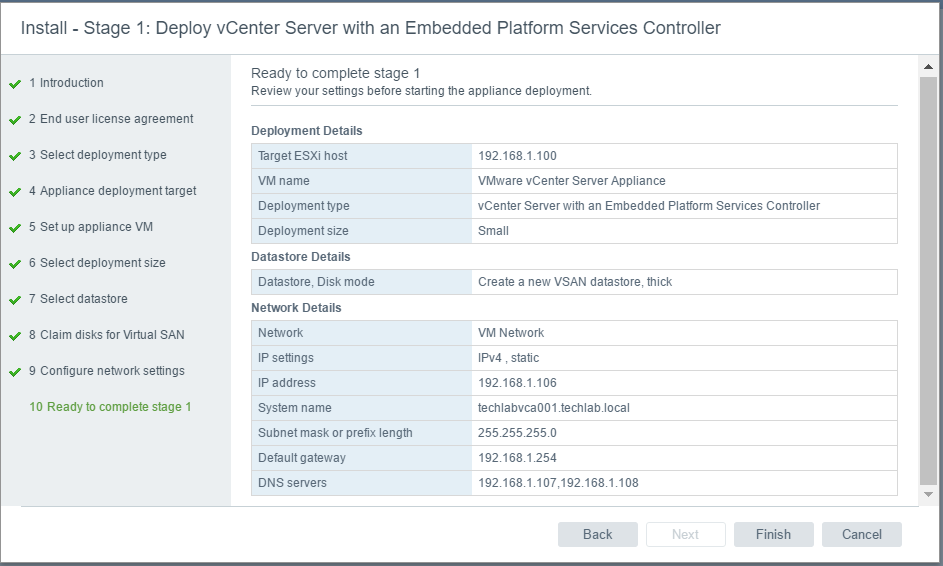Click the Deployment size value Small
This screenshot has height=566, width=943.
(x=493, y=231)
